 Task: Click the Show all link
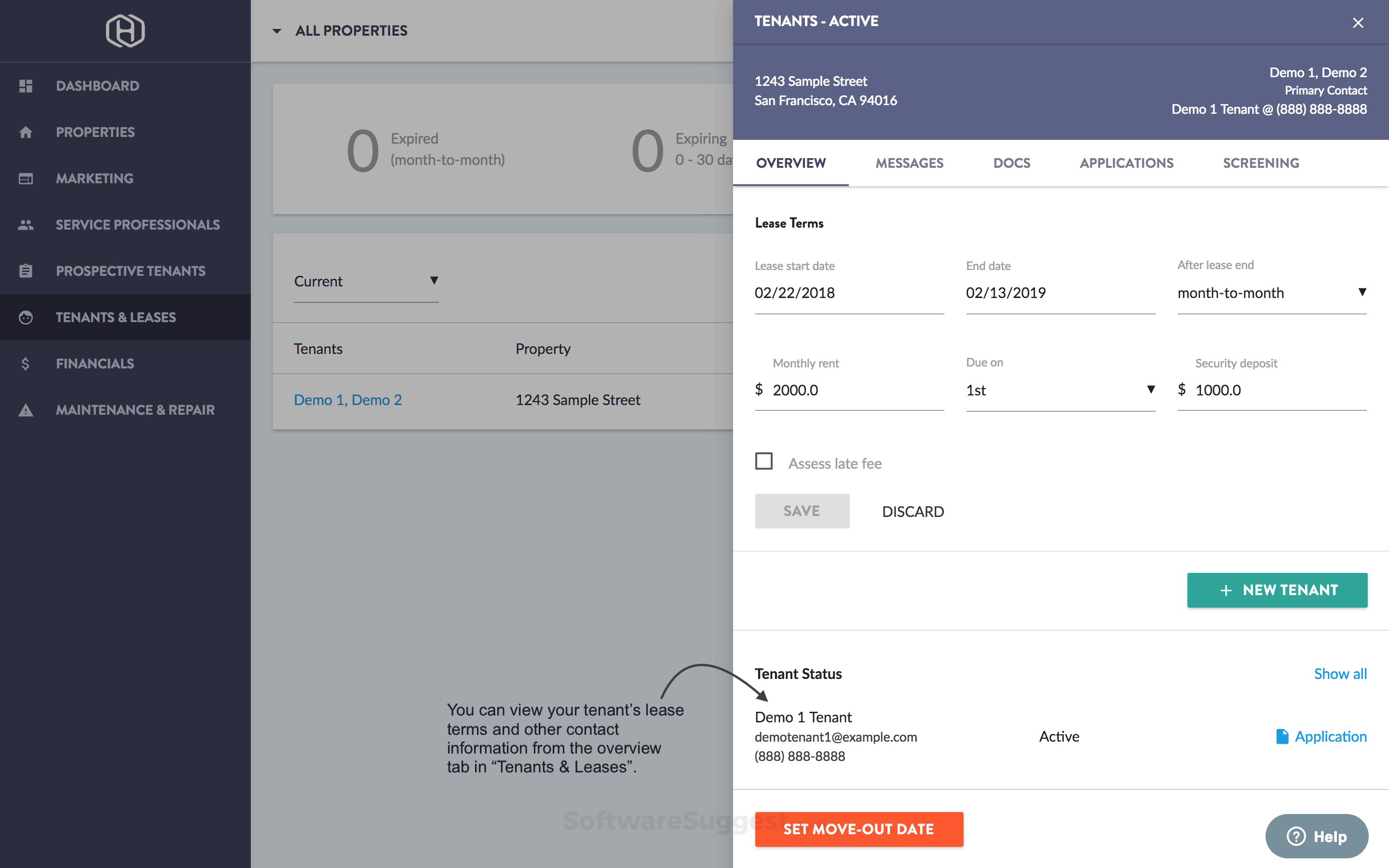pyautogui.click(x=1340, y=674)
